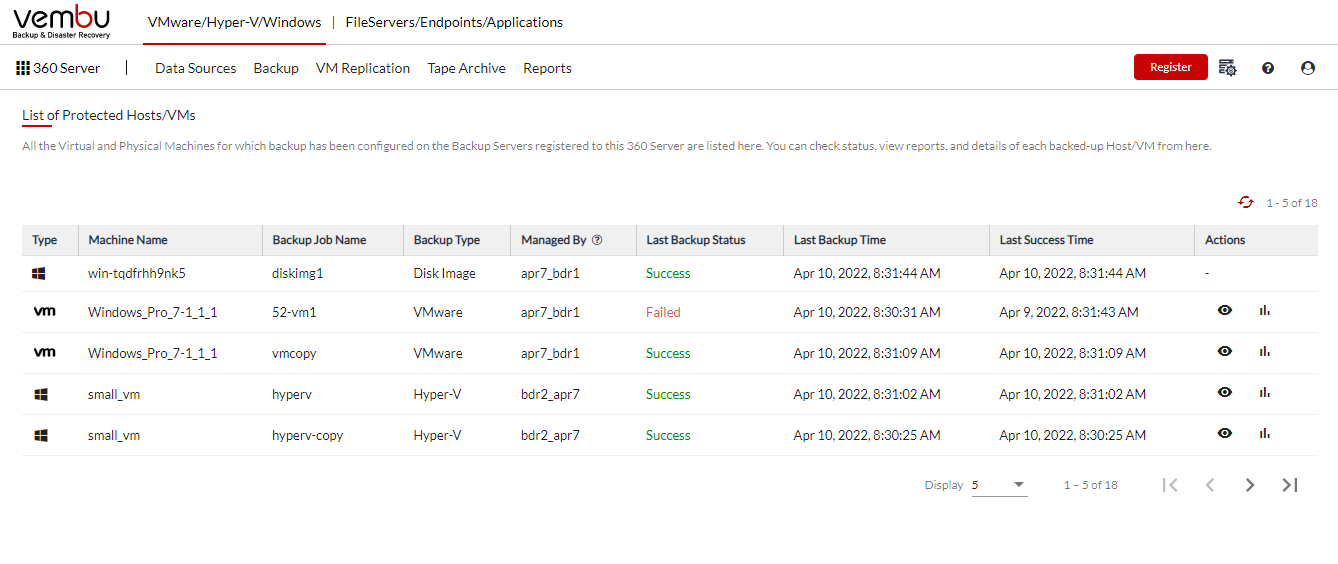View details eye icon for 52-vm1 job
This screenshot has width=1338, height=564.
[1225, 311]
